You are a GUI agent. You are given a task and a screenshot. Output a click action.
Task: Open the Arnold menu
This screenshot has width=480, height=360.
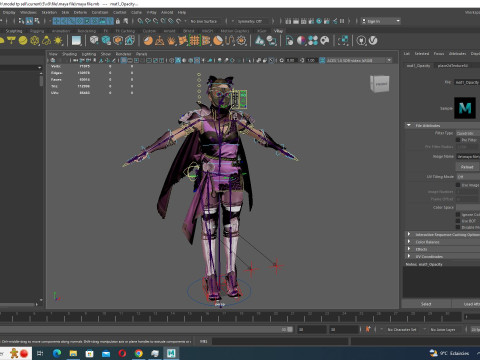pyautogui.click(x=167, y=12)
